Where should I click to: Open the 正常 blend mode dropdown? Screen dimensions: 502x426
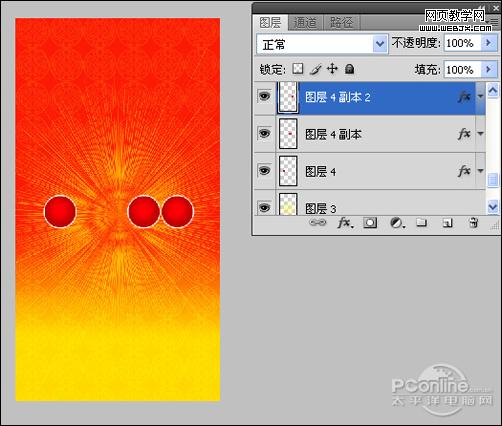tap(322, 44)
